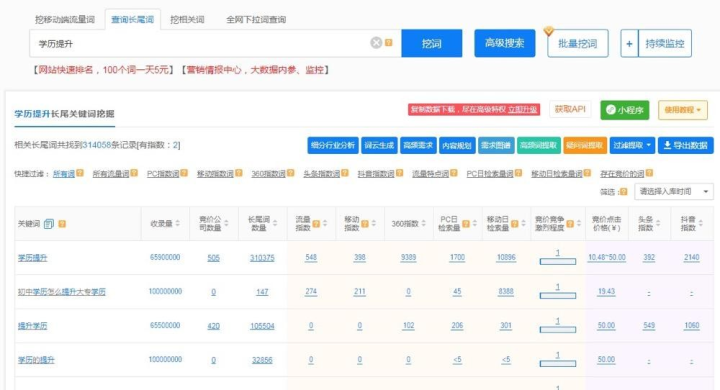The height and width of the screenshot is (390, 720).
Task: Open help icon beside PC日检索量词 filter
Action: 518,173
